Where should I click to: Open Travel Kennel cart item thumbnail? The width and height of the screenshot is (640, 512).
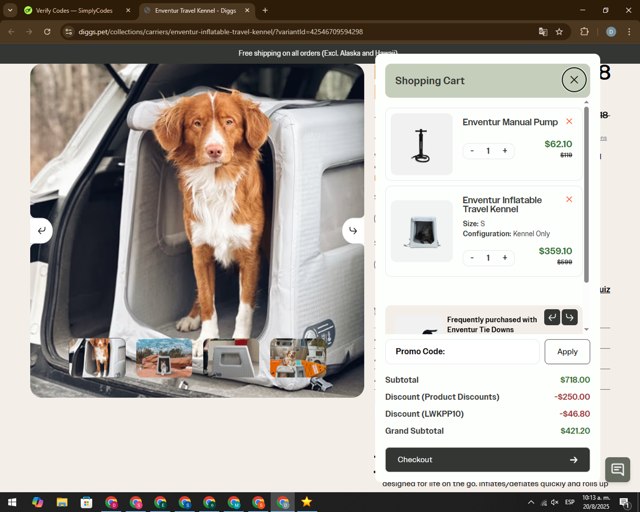click(x=422, y=231)
